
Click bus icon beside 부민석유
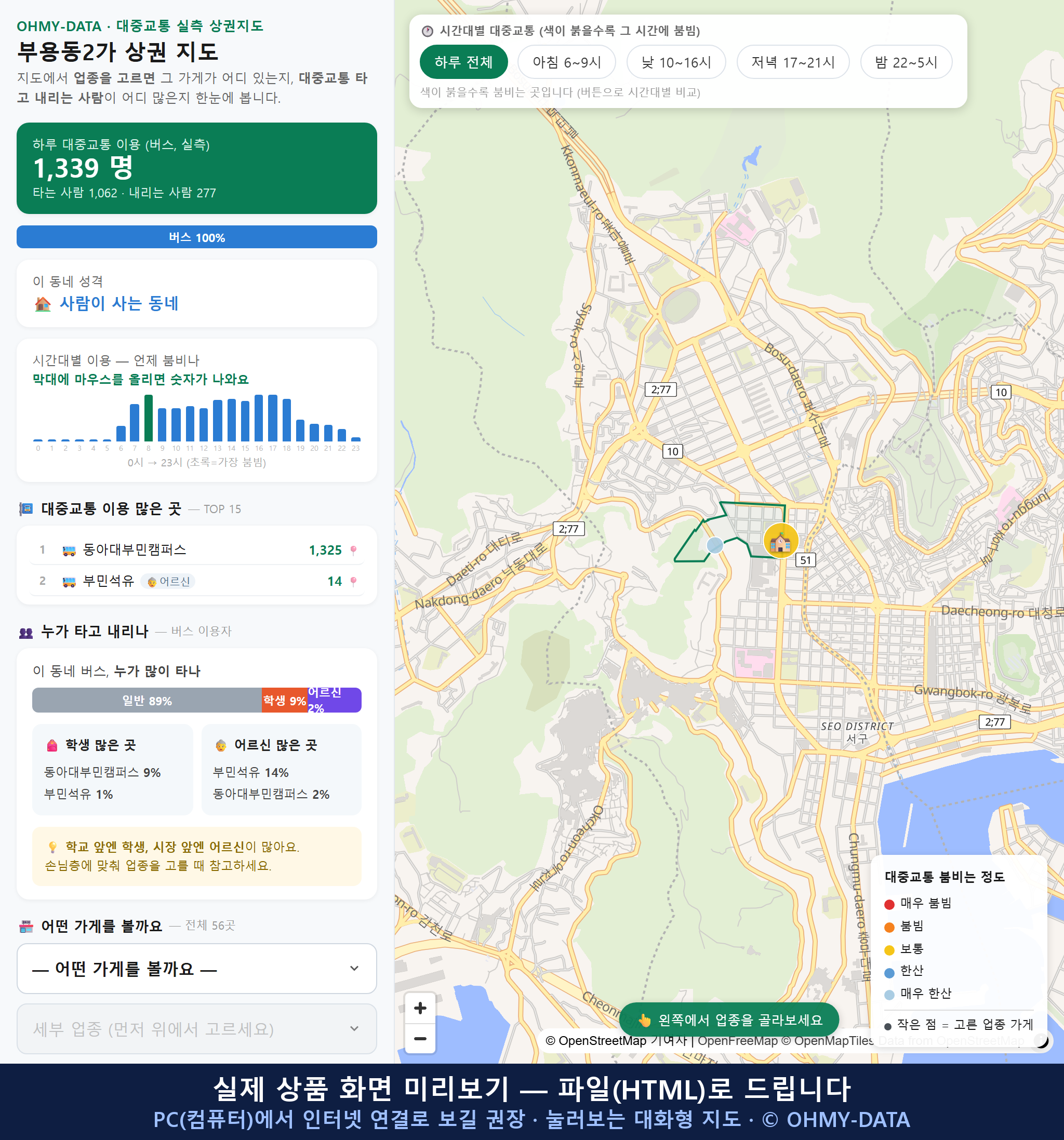point(69,582)
